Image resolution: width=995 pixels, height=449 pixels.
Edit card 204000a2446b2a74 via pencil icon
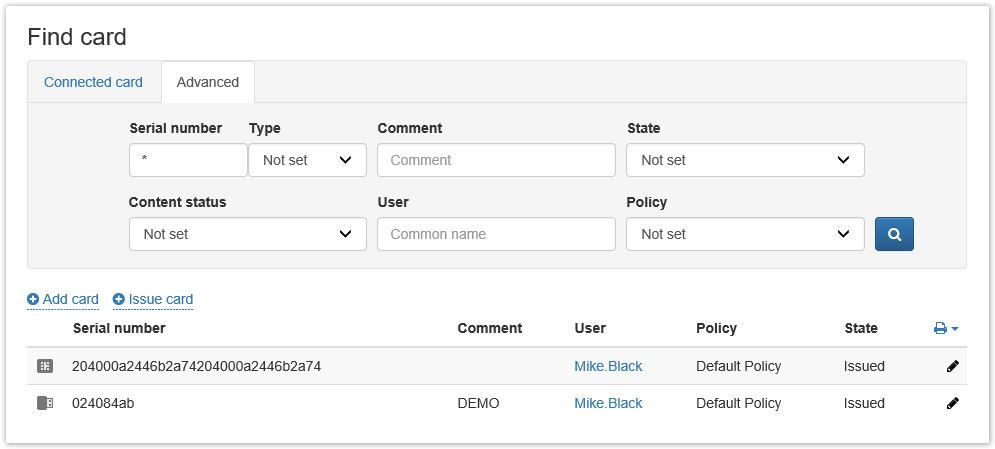(x=952, y=367)
